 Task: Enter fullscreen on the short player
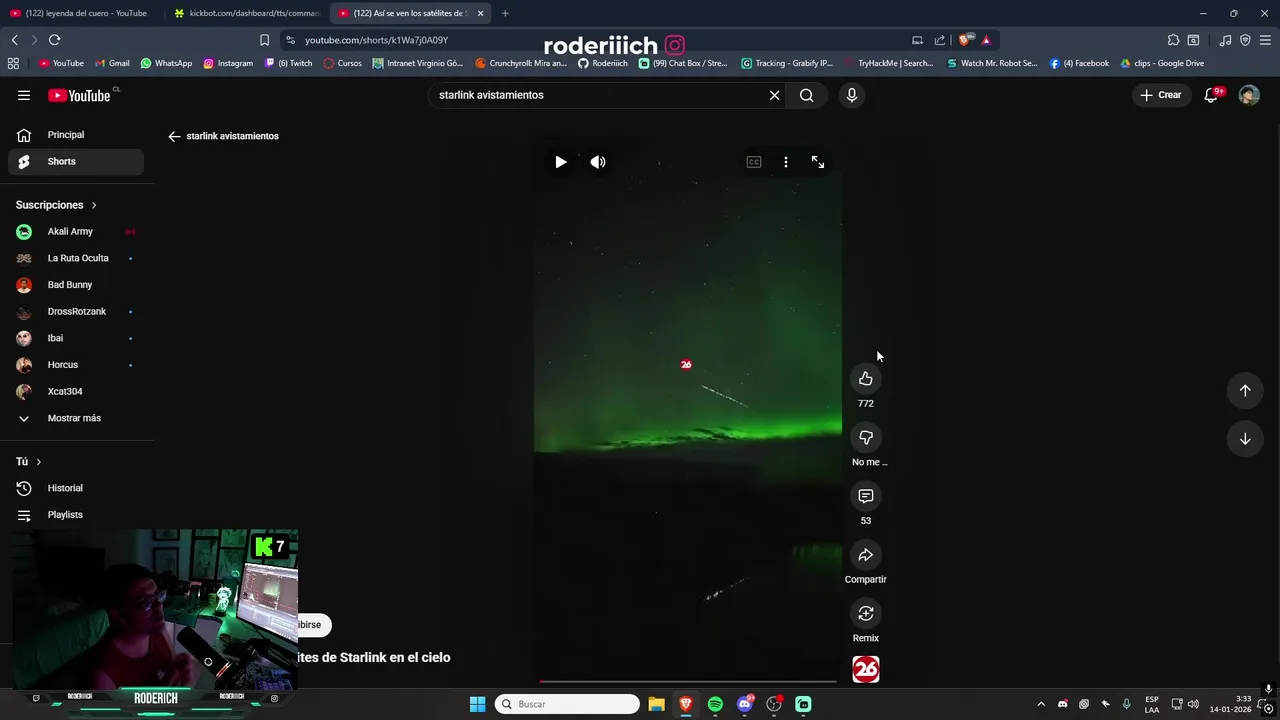pos(818,162)
